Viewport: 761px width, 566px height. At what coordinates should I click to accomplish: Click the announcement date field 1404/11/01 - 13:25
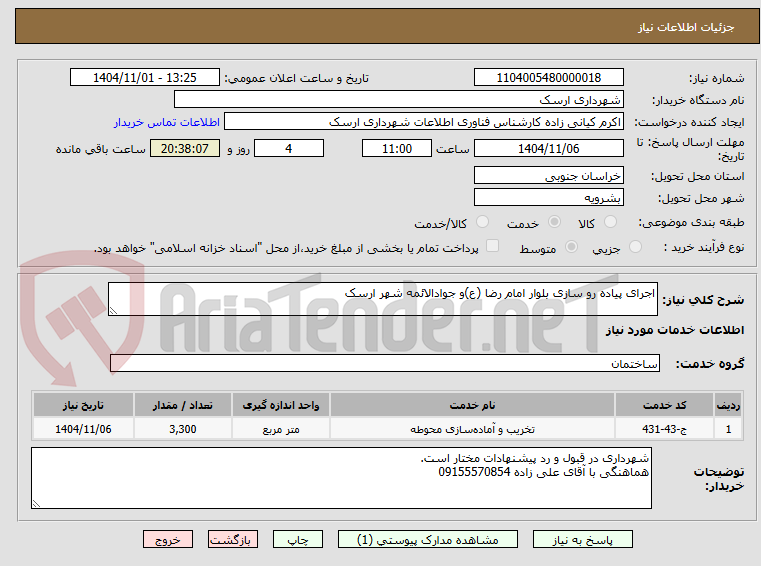coord(145,78)
